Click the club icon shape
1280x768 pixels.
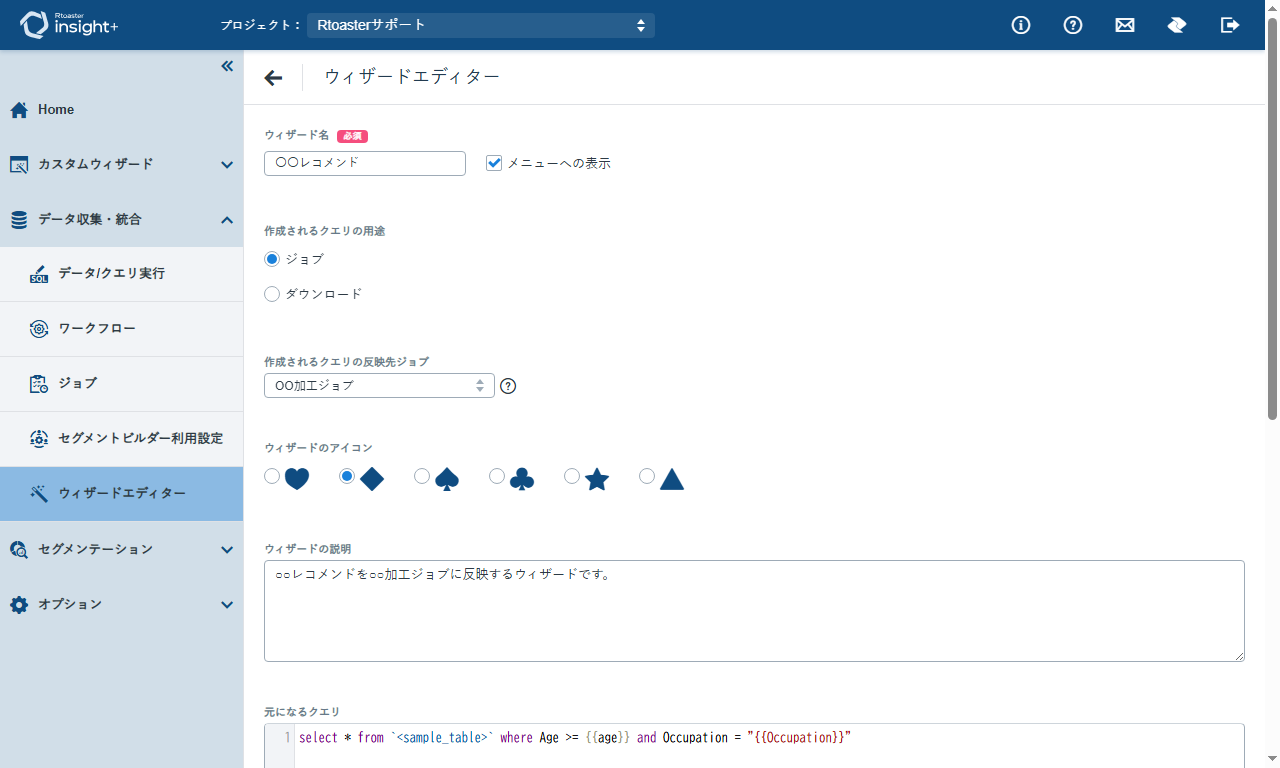[x=522, y=480]
